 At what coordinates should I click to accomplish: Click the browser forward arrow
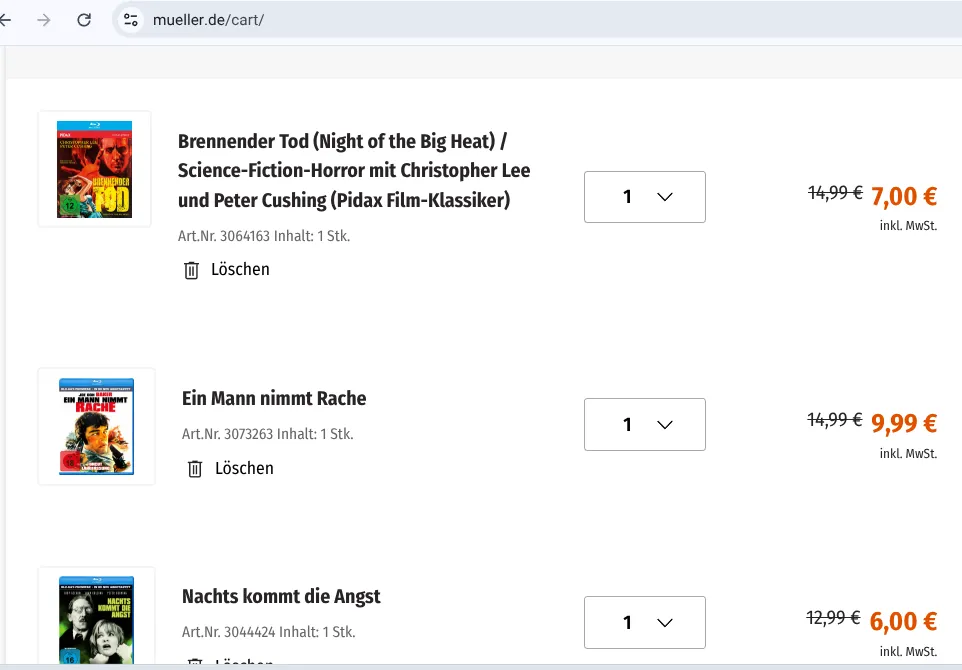click(43, 20)
